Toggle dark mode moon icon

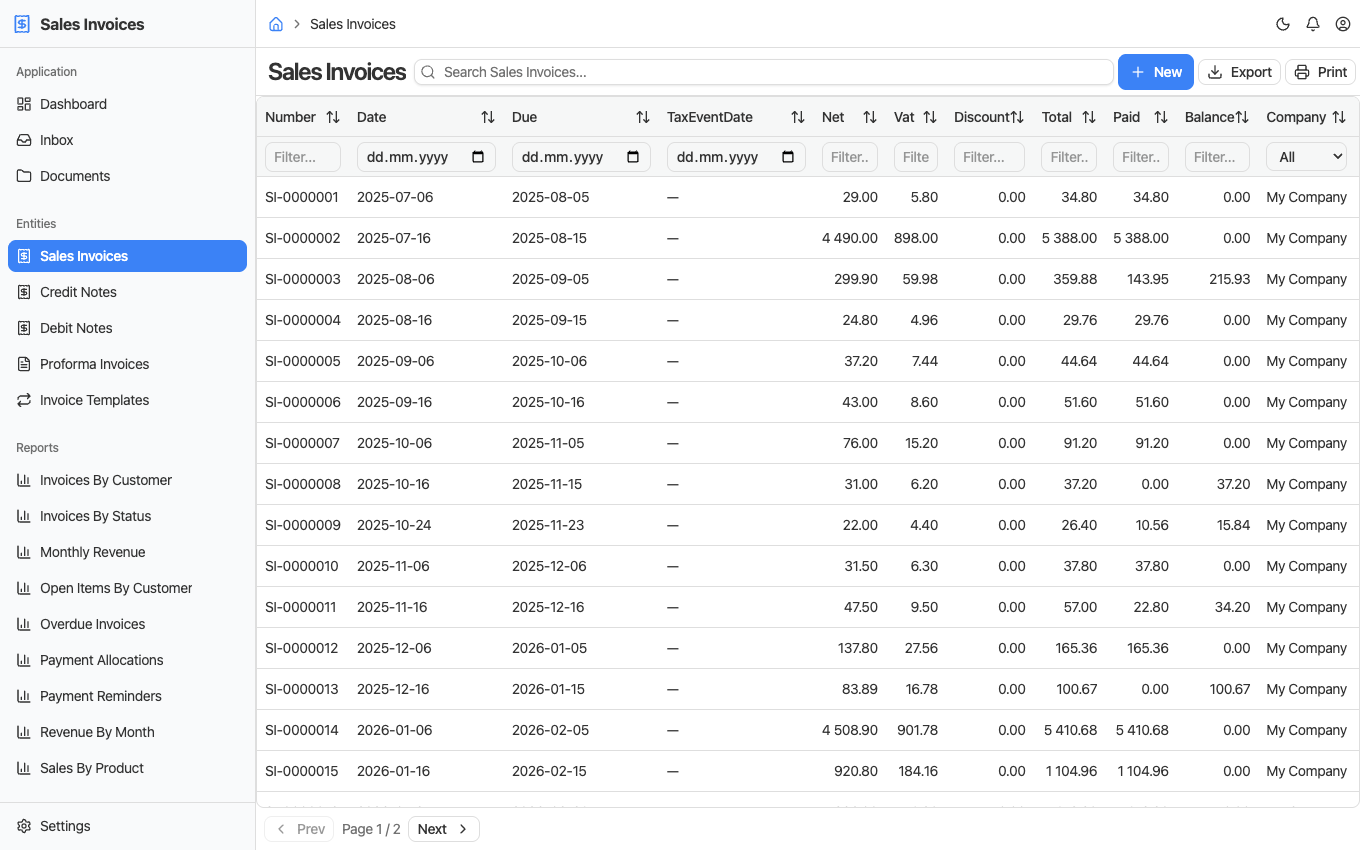click(x=1283, y=24)
